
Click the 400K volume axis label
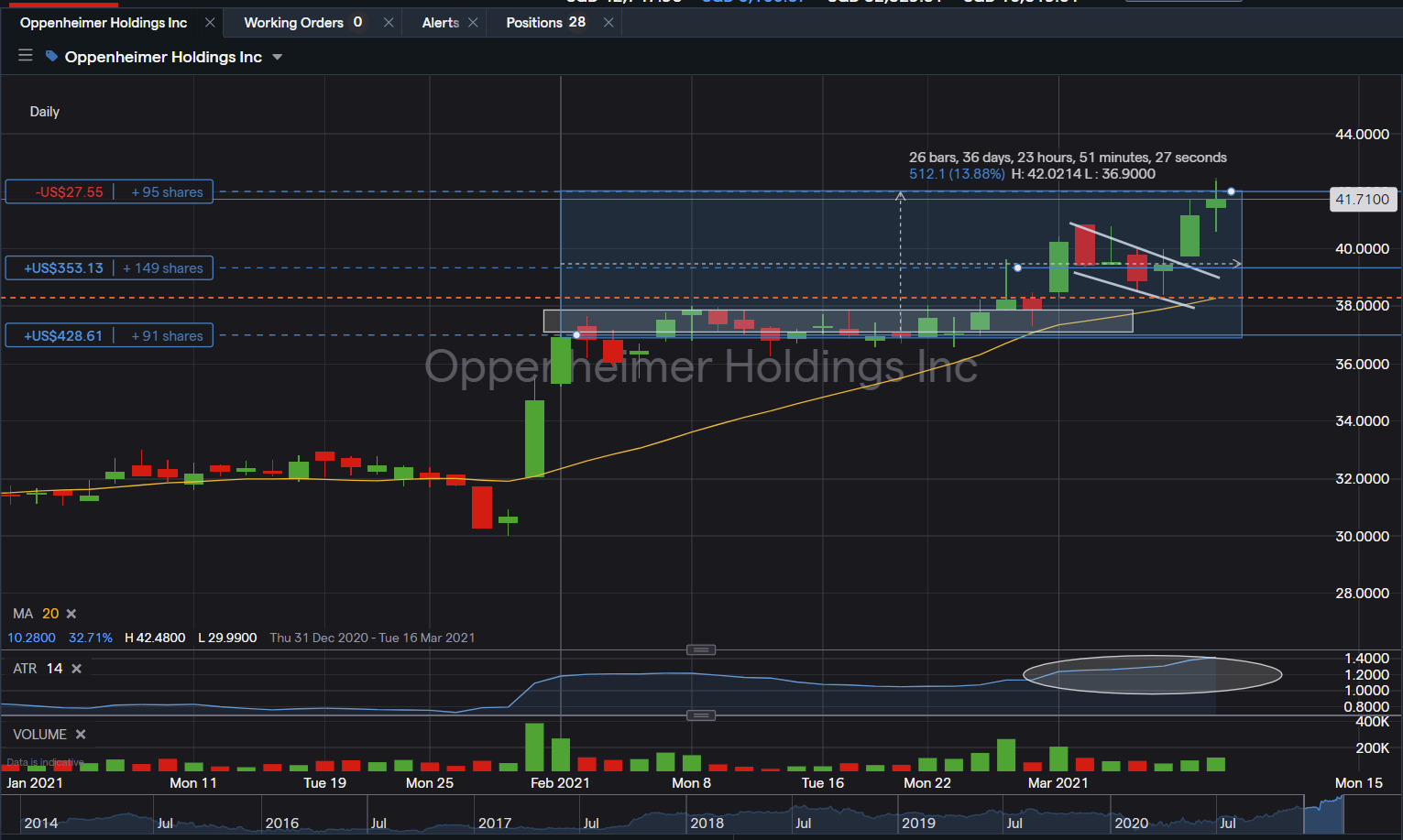1372,722
